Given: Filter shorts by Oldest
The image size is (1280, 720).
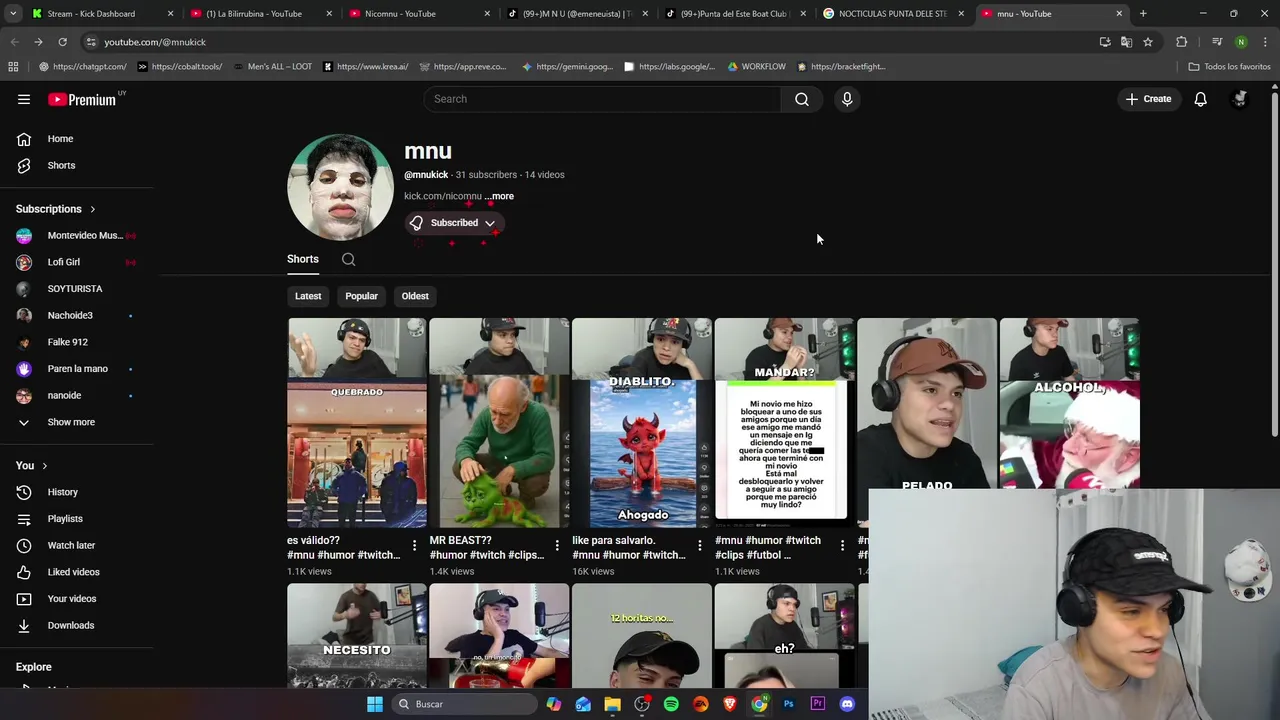Looking at the screenshot, I should (x=415, y=296).
